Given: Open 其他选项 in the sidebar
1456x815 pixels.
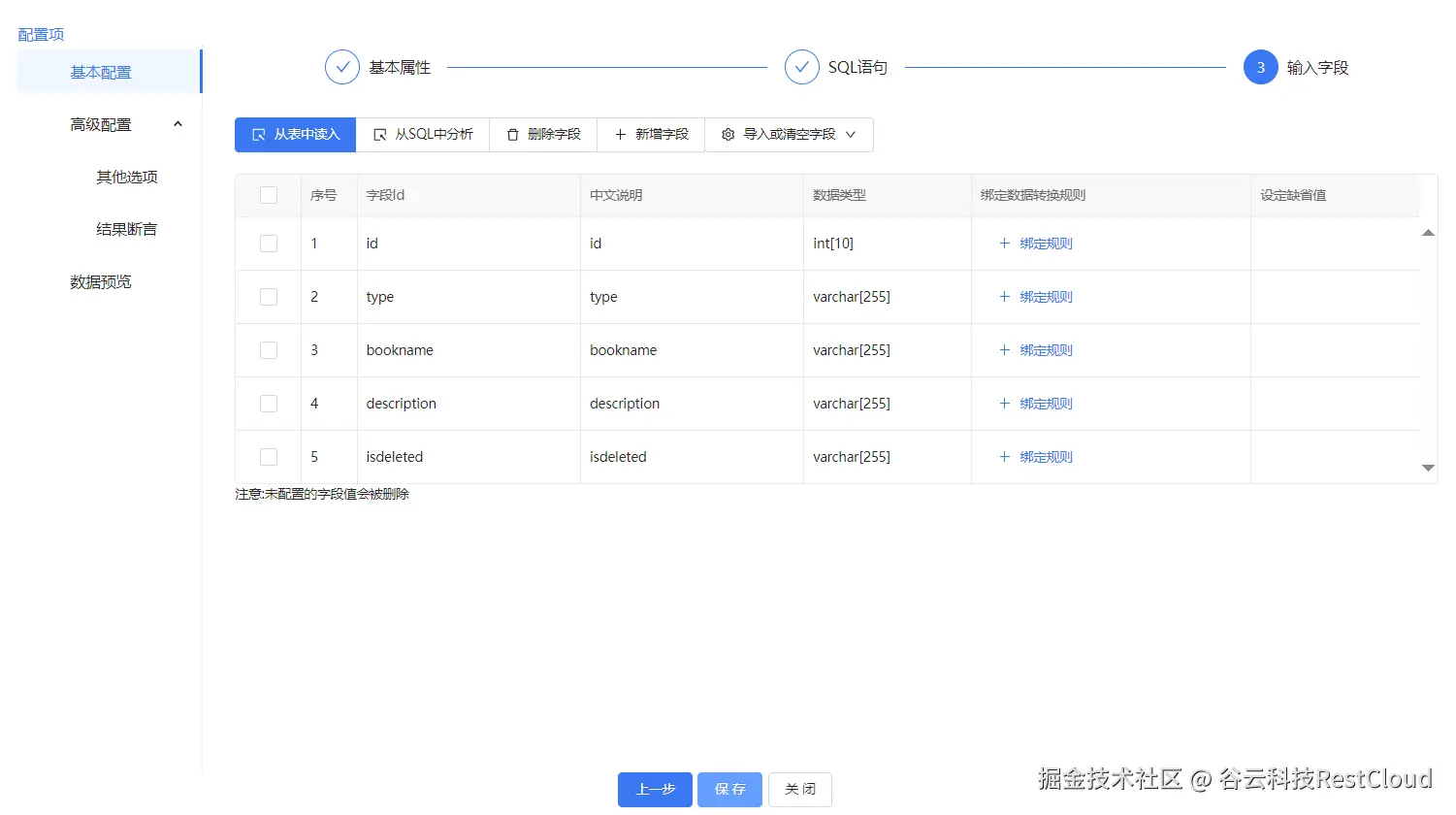Looking at the screenshot, I should (127, 177).
